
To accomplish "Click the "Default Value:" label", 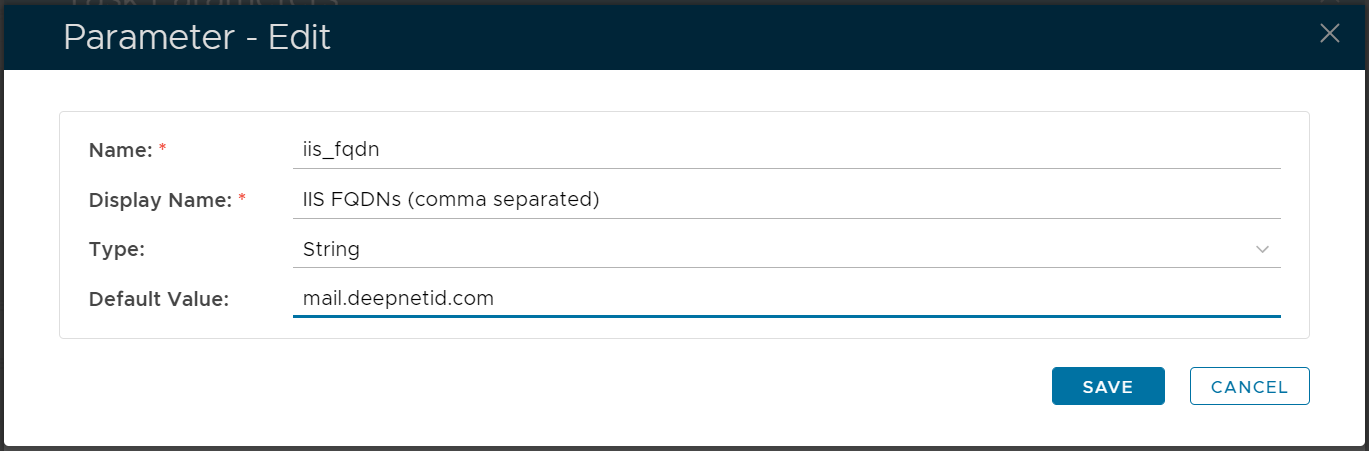I will (x=159, y=298).
